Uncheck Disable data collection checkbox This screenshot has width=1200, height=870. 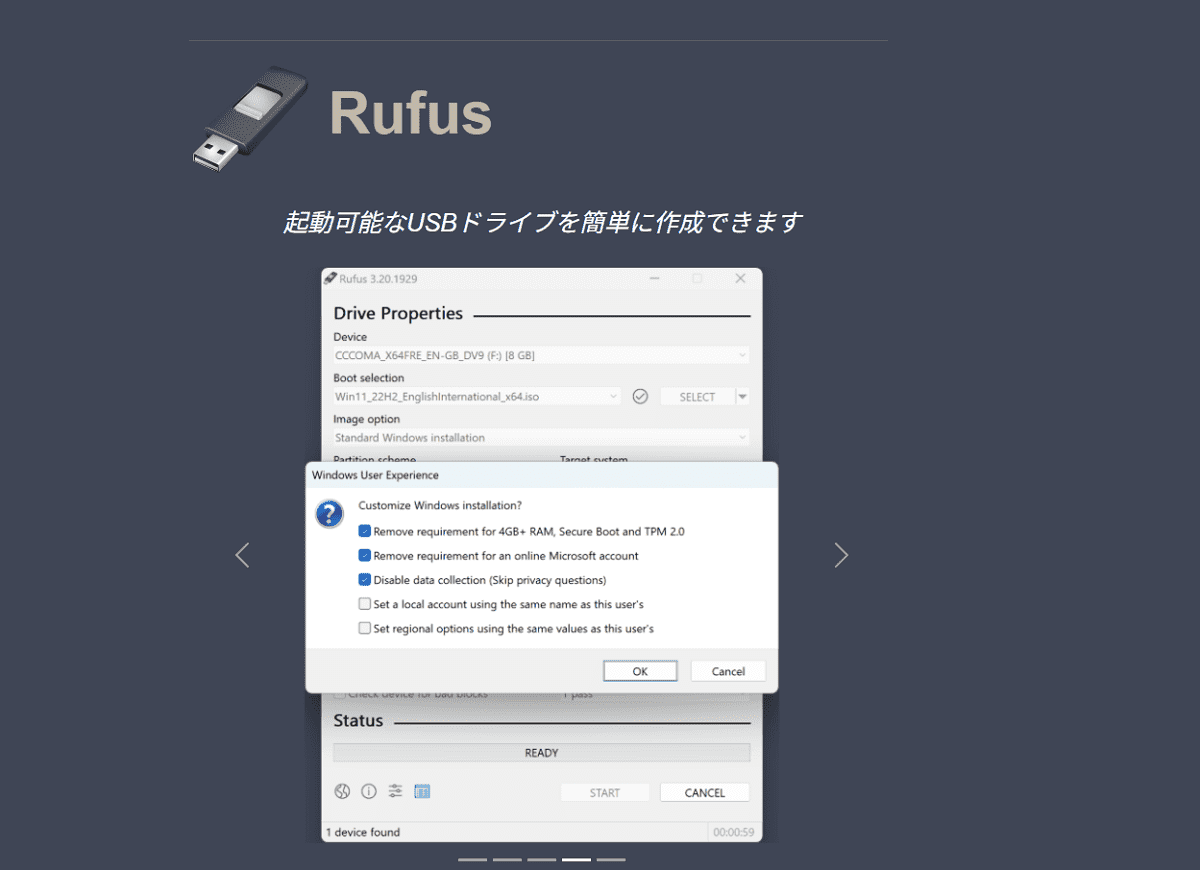(365, 579)
